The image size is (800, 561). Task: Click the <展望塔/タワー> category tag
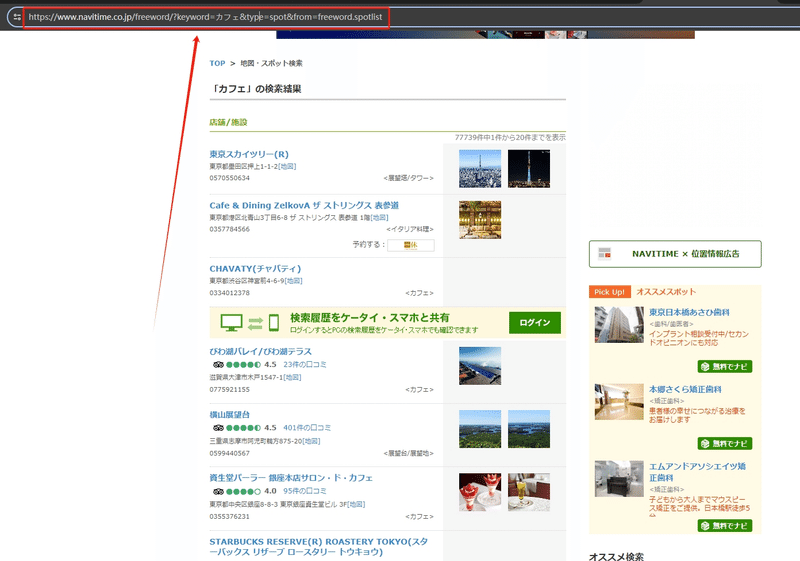pos(408,178)
